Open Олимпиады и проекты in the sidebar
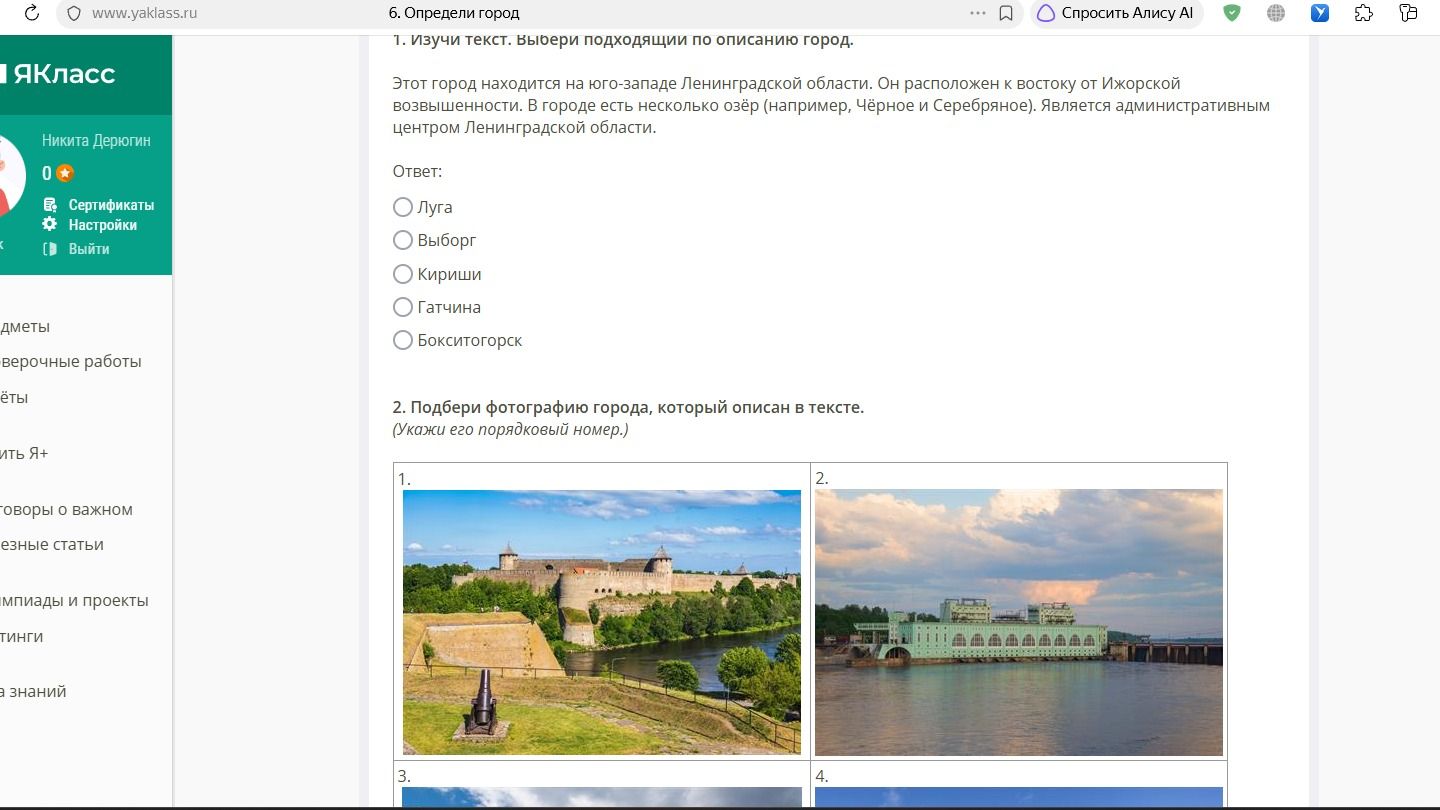This screenshot has height=810, width=1440. point(74,601)
